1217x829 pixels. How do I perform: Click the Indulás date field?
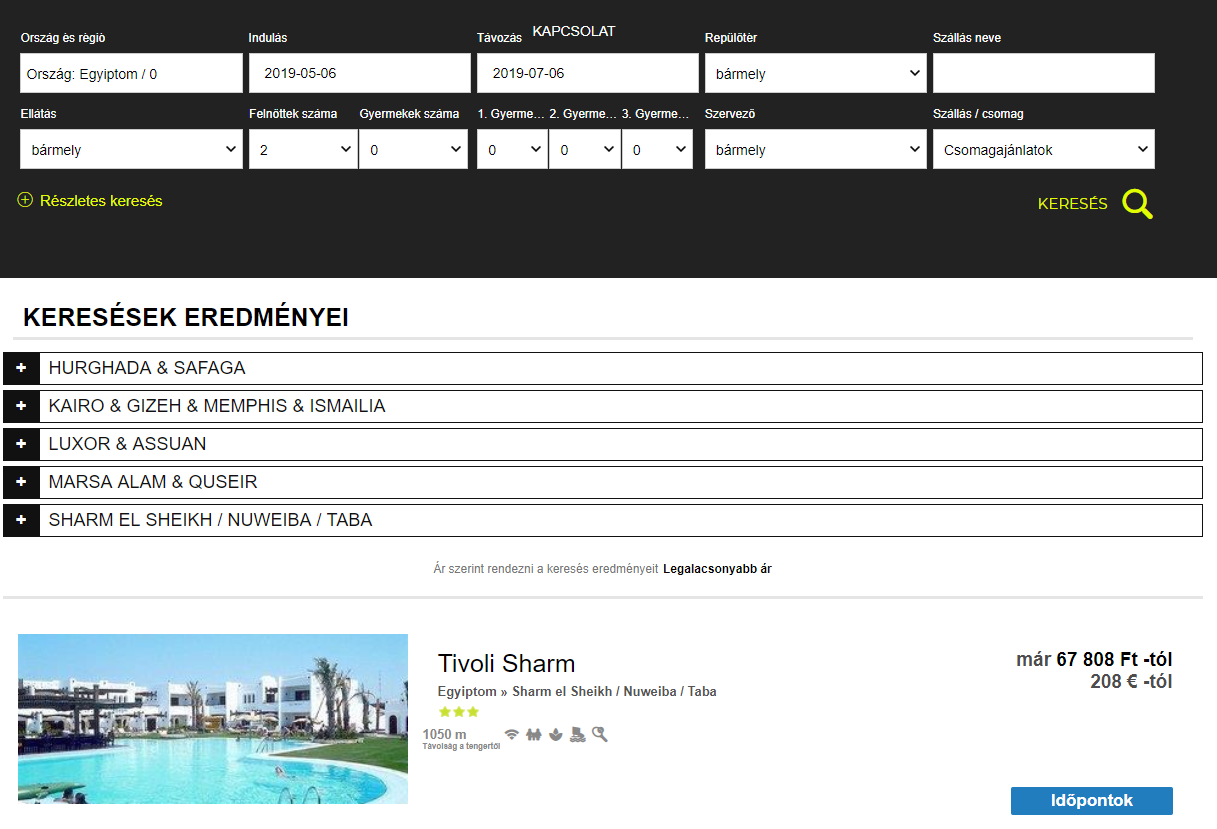pyautogui.click(x=360, y=73)
